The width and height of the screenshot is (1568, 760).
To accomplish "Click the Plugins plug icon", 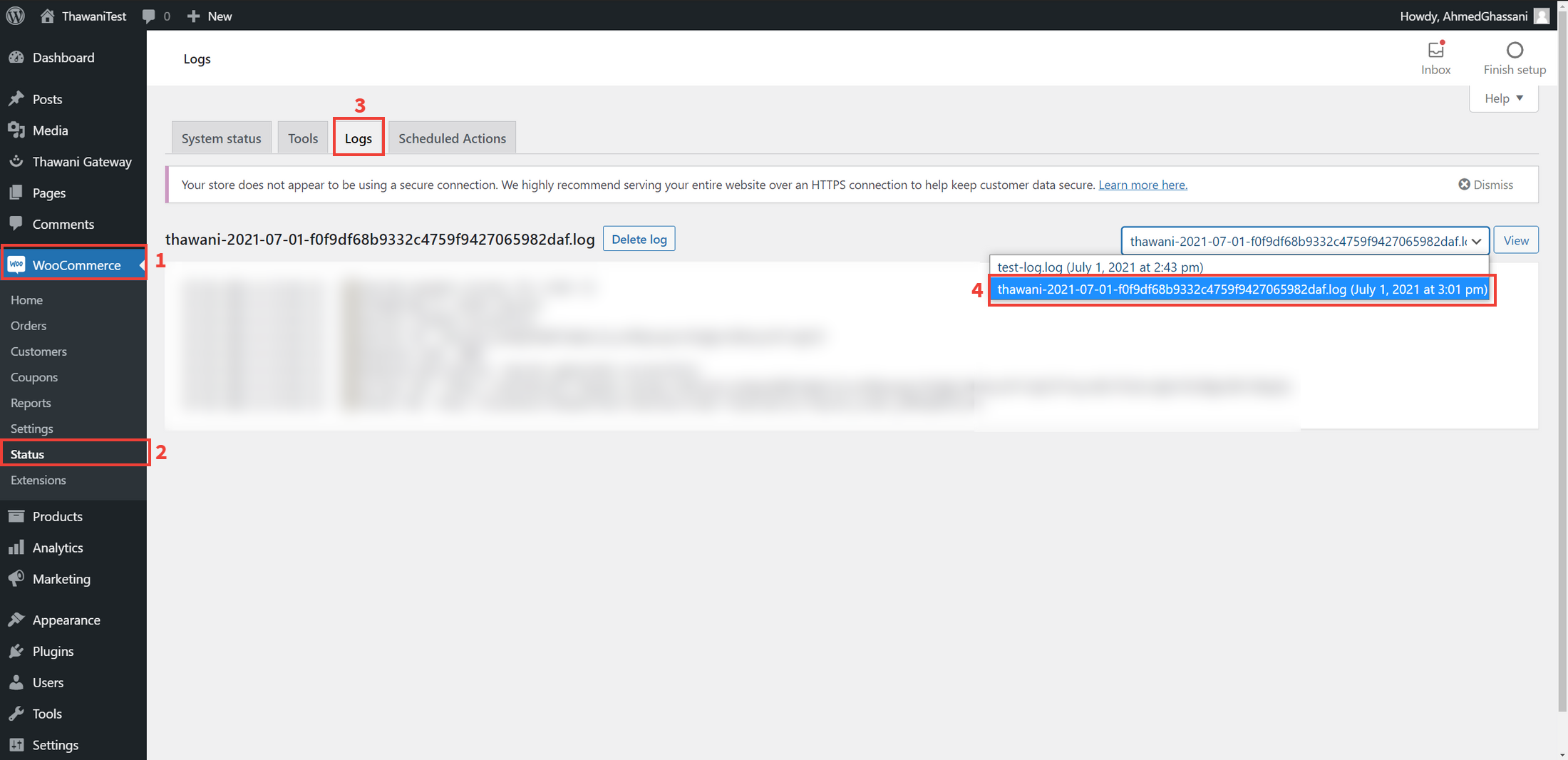I will pos(16,652).
